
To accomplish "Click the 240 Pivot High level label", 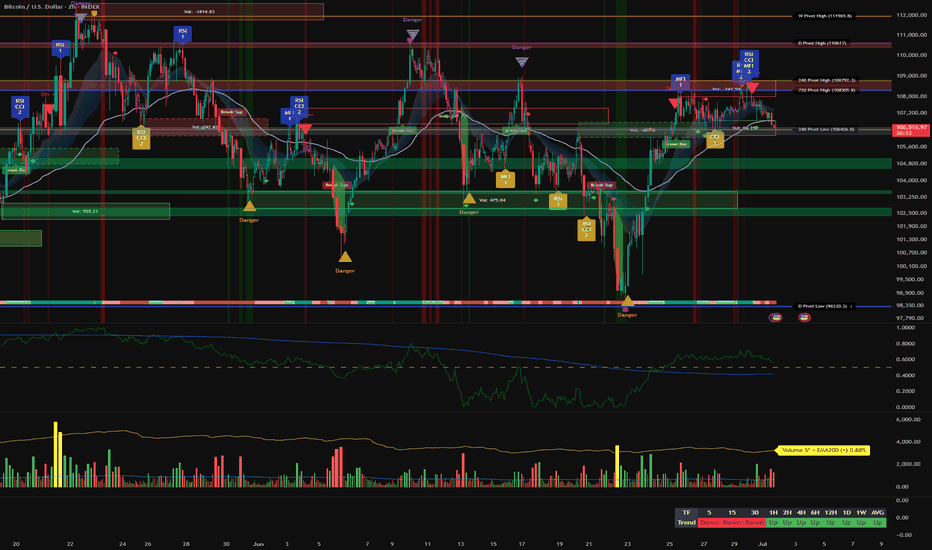I will pyautogui.click(x=826, y=80).
